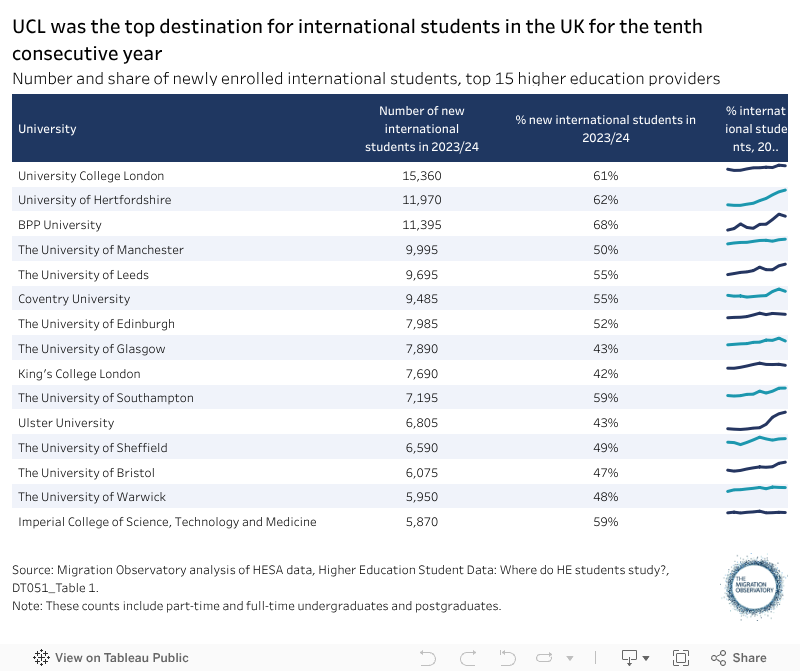Image resolution: width=800 pixels, height=671 pixels.
Task: Click the Tableau logo icon
Action: [42, 657]
